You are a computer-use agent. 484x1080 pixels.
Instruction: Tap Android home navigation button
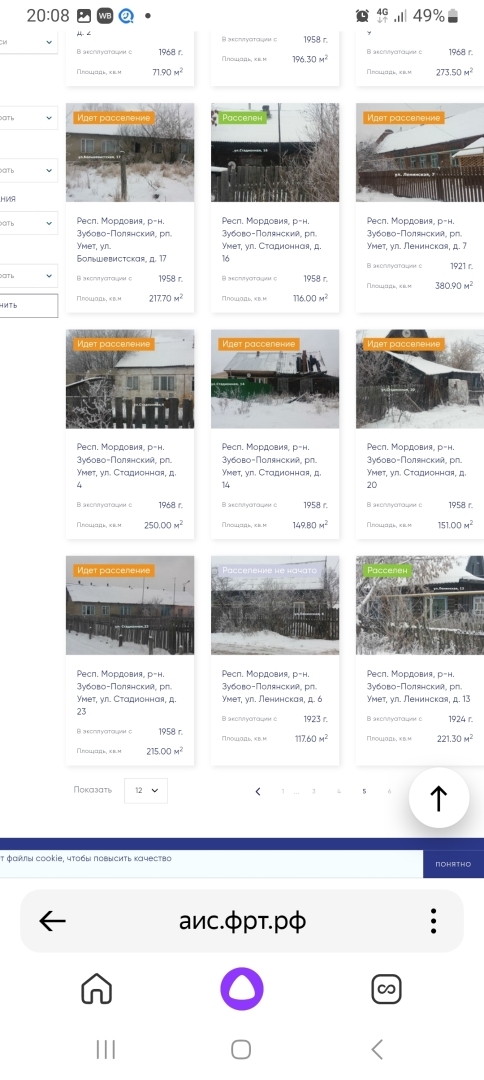pos(241,1049)
